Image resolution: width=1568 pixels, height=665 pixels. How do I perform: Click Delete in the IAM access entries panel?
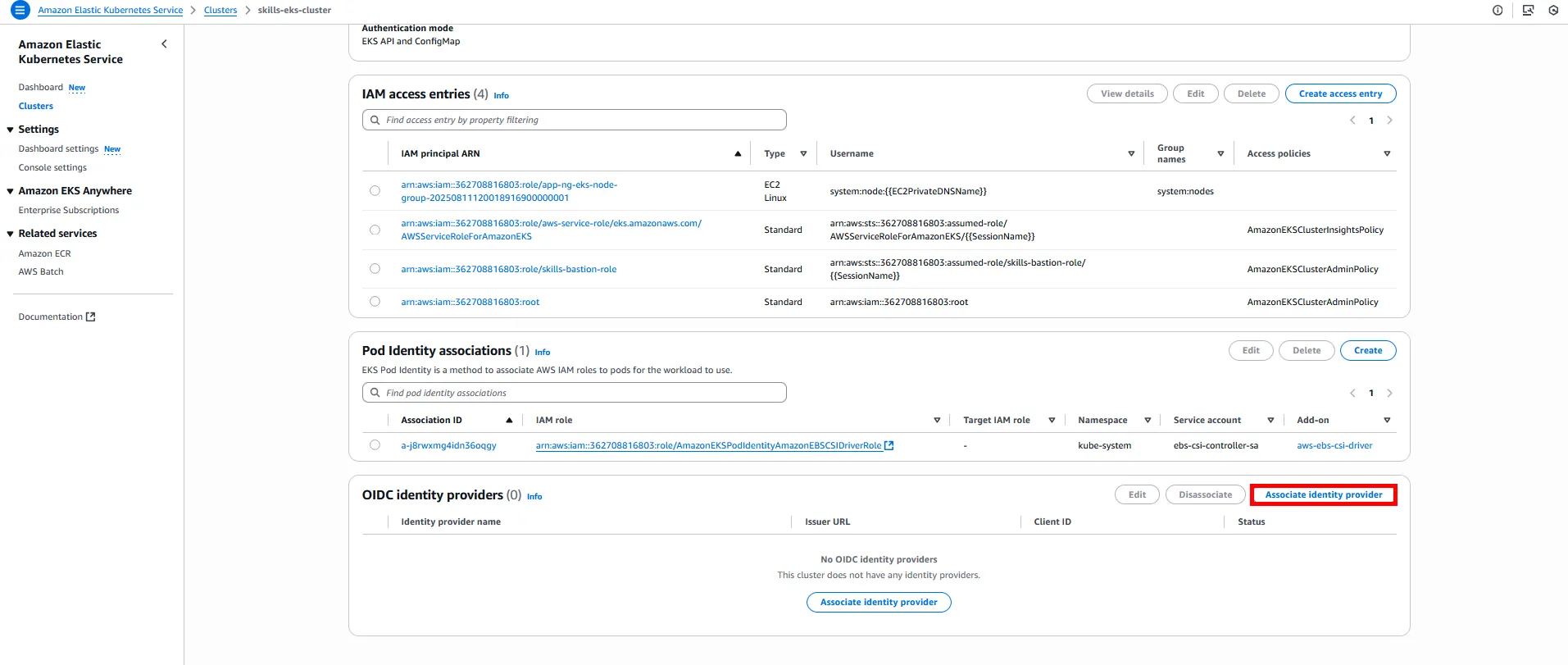pyautogui.click(x=1252, y=93)
